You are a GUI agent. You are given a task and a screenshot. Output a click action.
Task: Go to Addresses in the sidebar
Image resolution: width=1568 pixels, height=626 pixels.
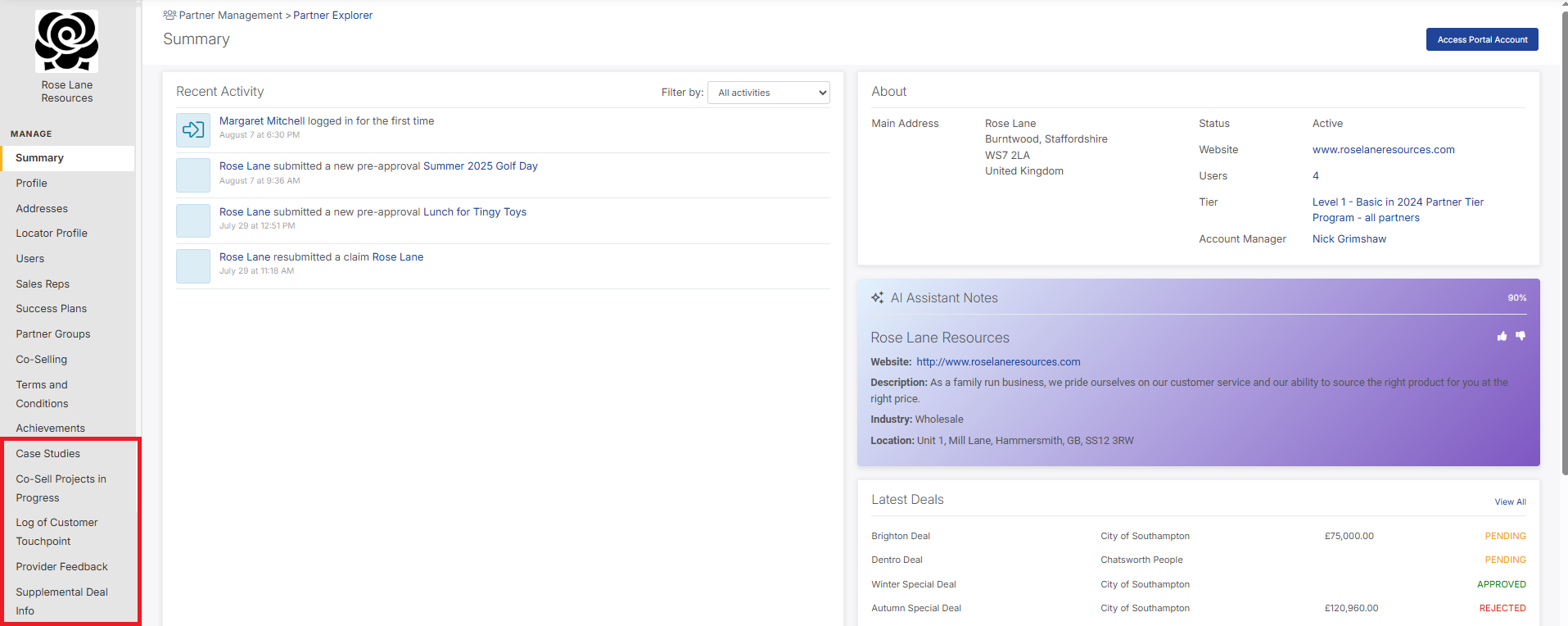pyautogui.click(x=42, y=209)
